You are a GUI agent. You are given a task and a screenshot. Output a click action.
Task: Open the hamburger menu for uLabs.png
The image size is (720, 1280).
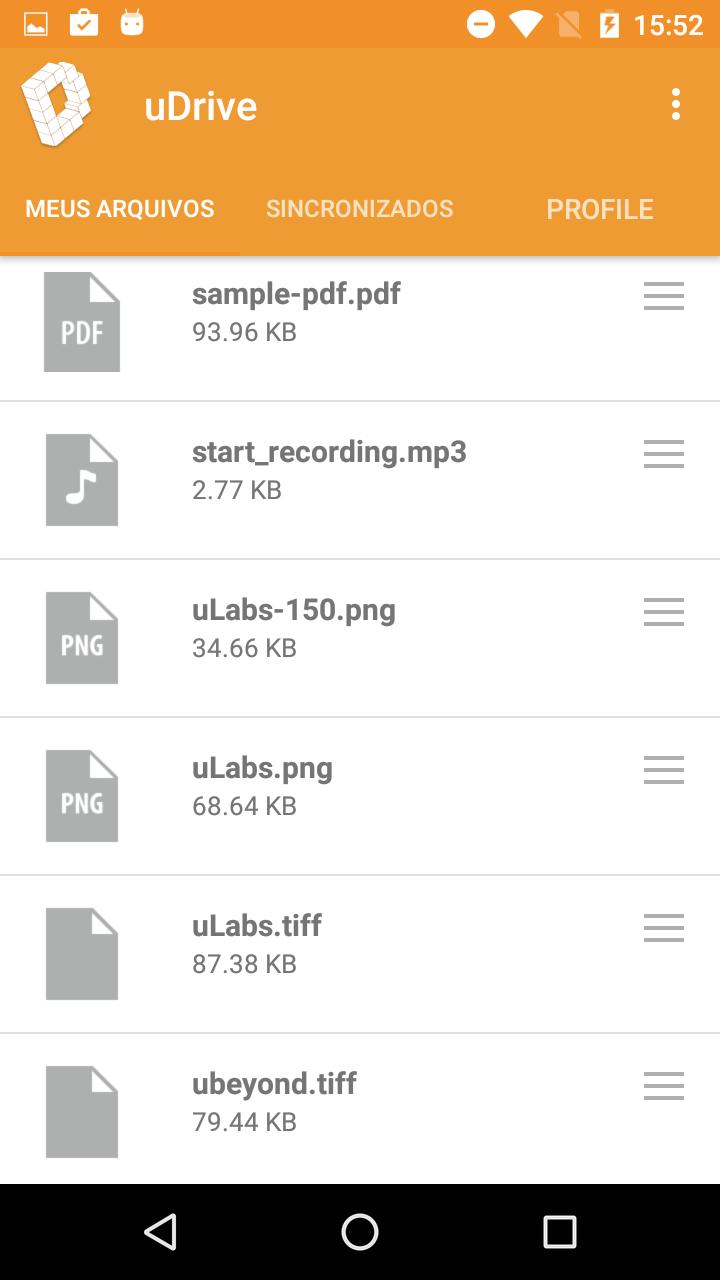pos(664,770)
